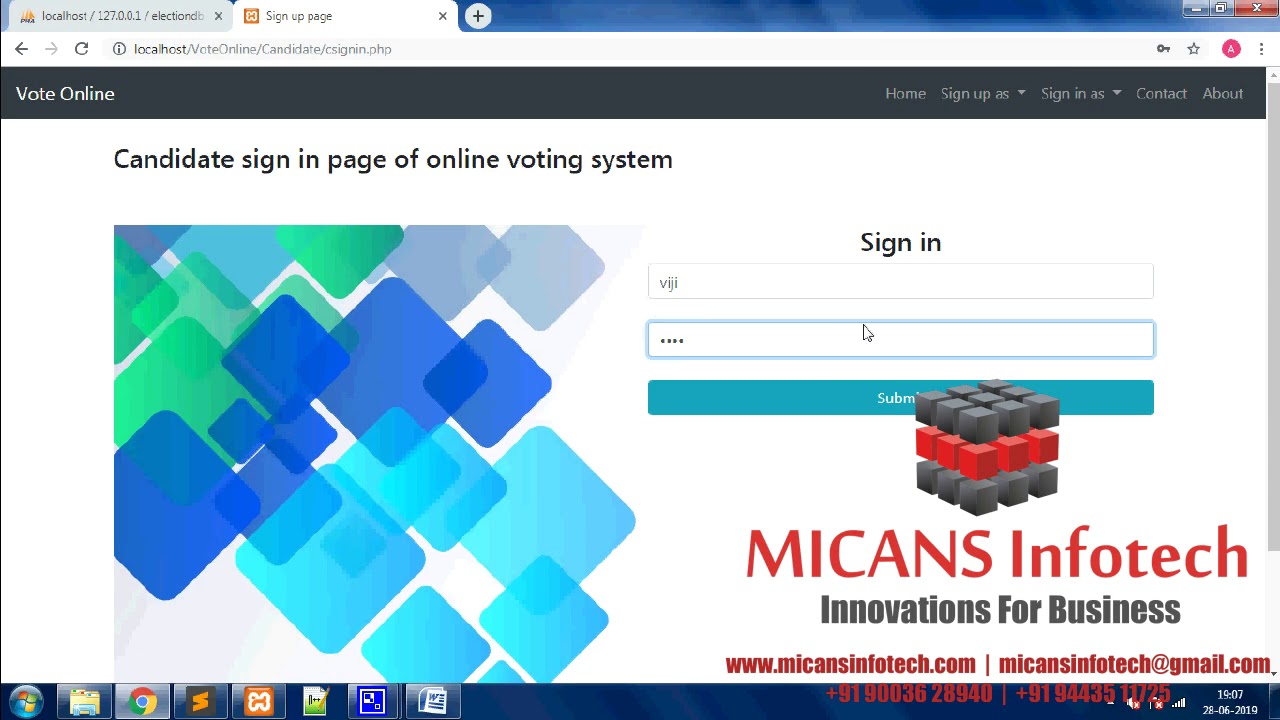
Task: Open Chrome three-dot menu
Action: click(1262, 49)
